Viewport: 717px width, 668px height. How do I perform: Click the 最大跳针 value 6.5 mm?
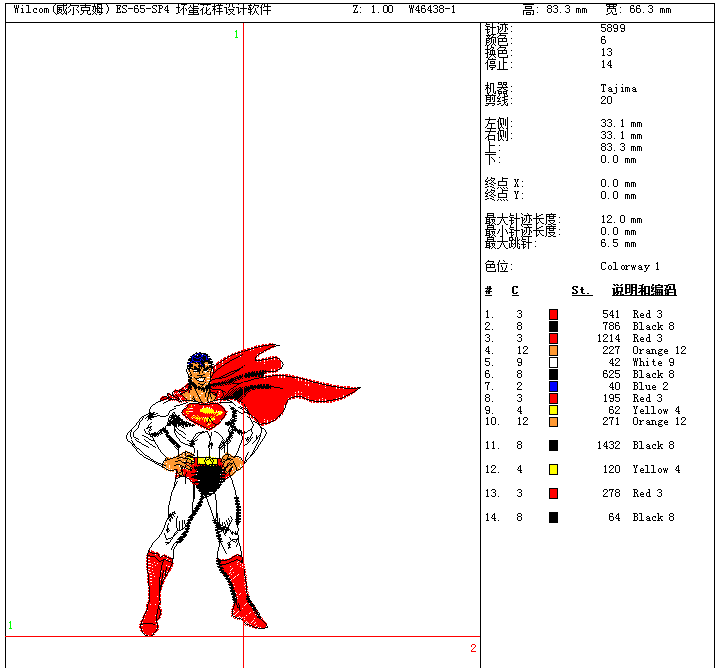coord(618,244)
